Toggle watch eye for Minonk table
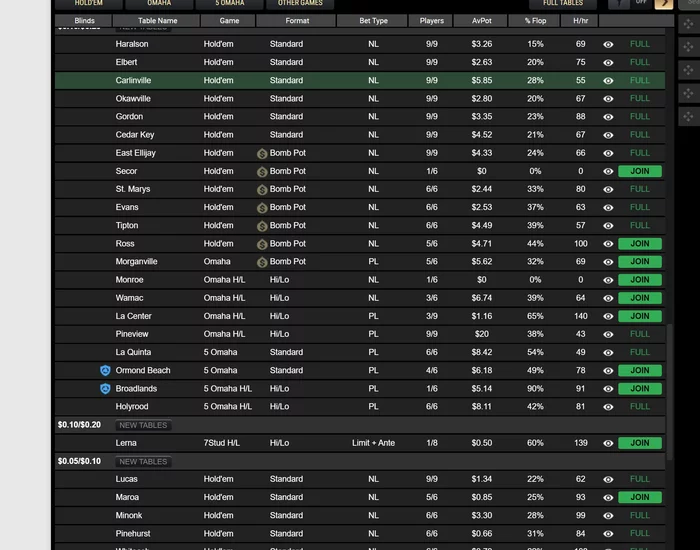The height and width of the screenshot is (550, 700). pos(608,516)
